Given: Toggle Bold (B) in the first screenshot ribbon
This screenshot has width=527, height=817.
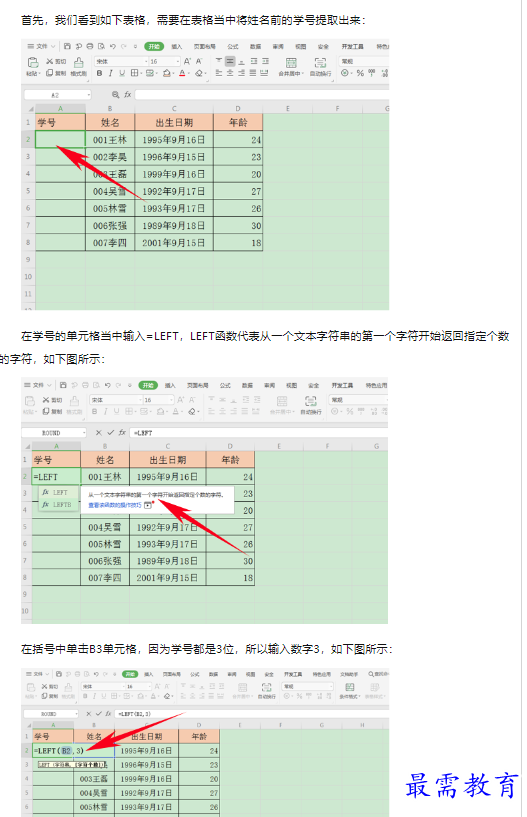Looking at the screenshot, I should point(99,73).
